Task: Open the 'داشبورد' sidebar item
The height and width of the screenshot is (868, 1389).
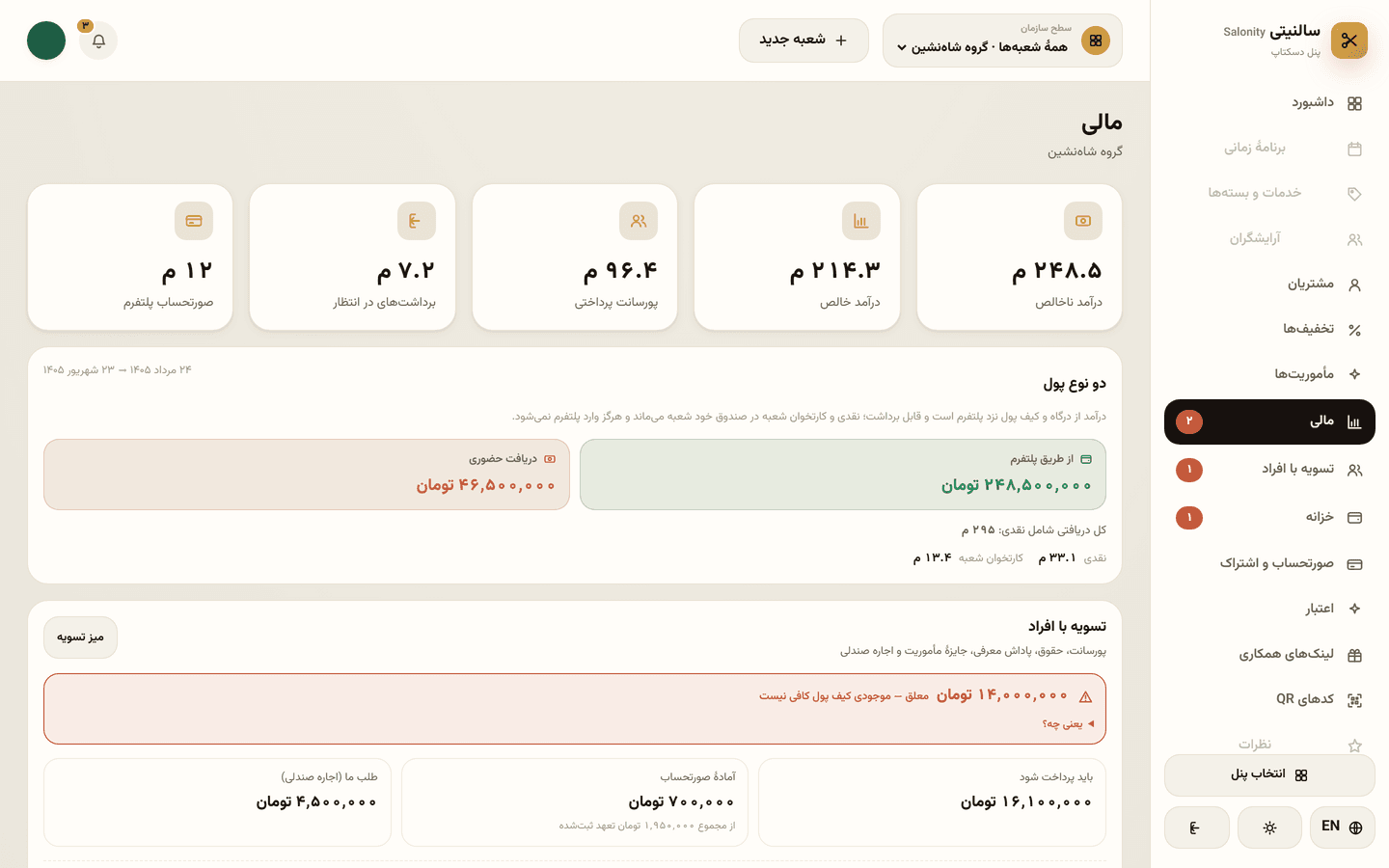Action: 1269,103
